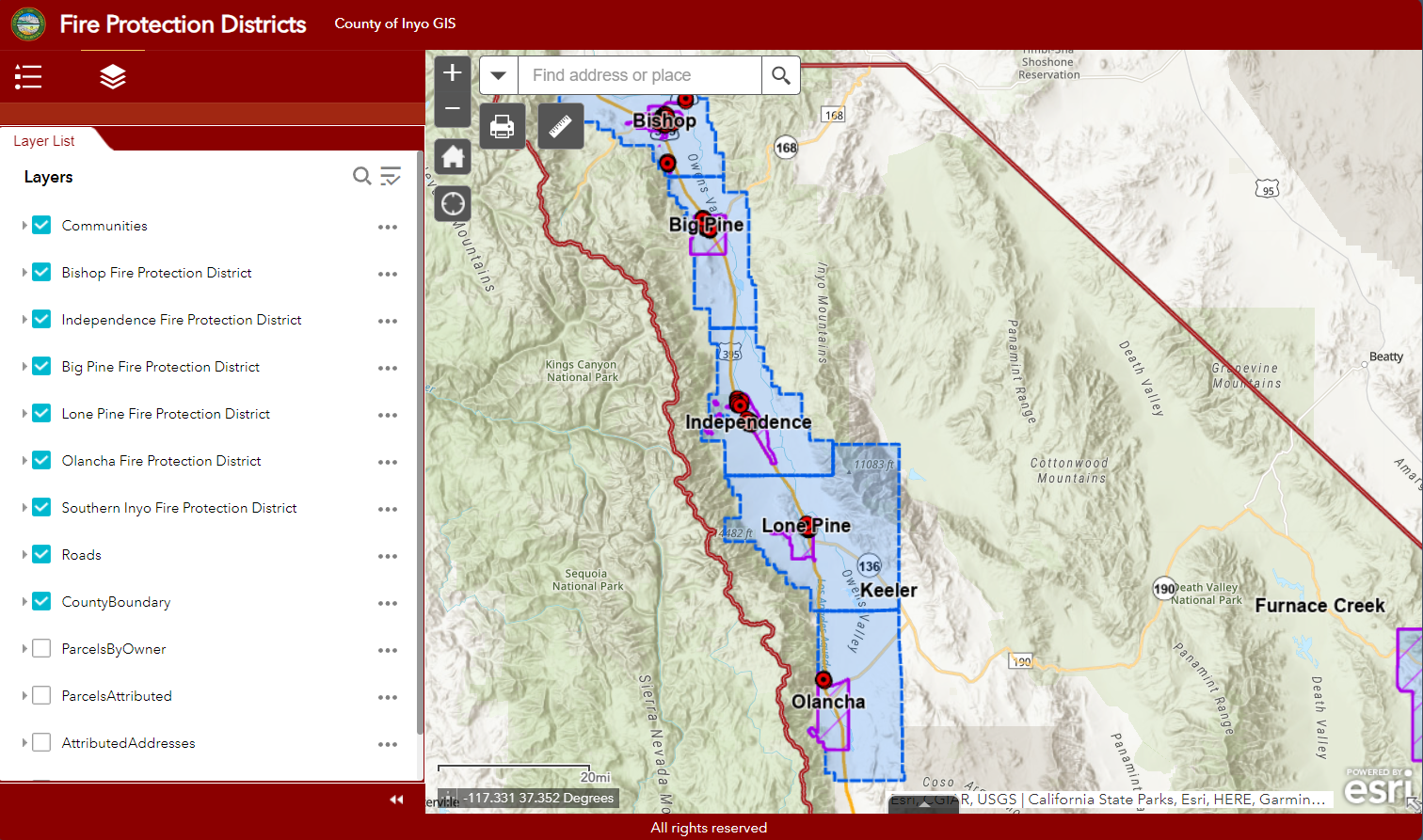Uncheck the Roads layer

pos(41,554)
